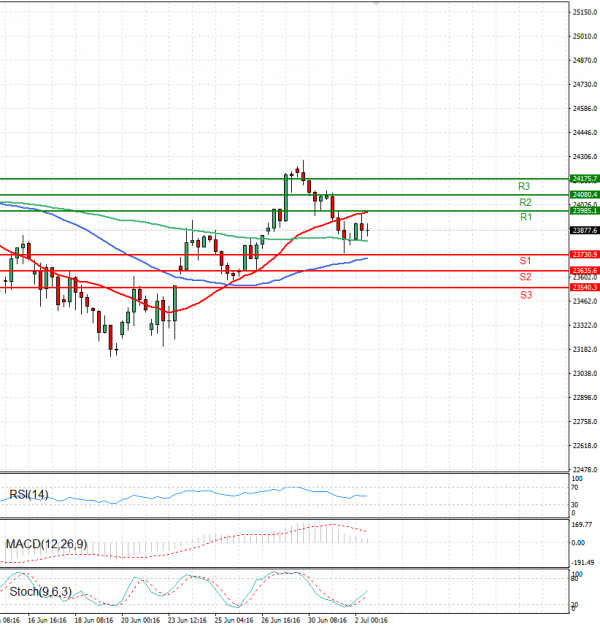Click the R2 resistance label
Image resolution: width=600 pixels, height=627 pixels.
[525, 202]
